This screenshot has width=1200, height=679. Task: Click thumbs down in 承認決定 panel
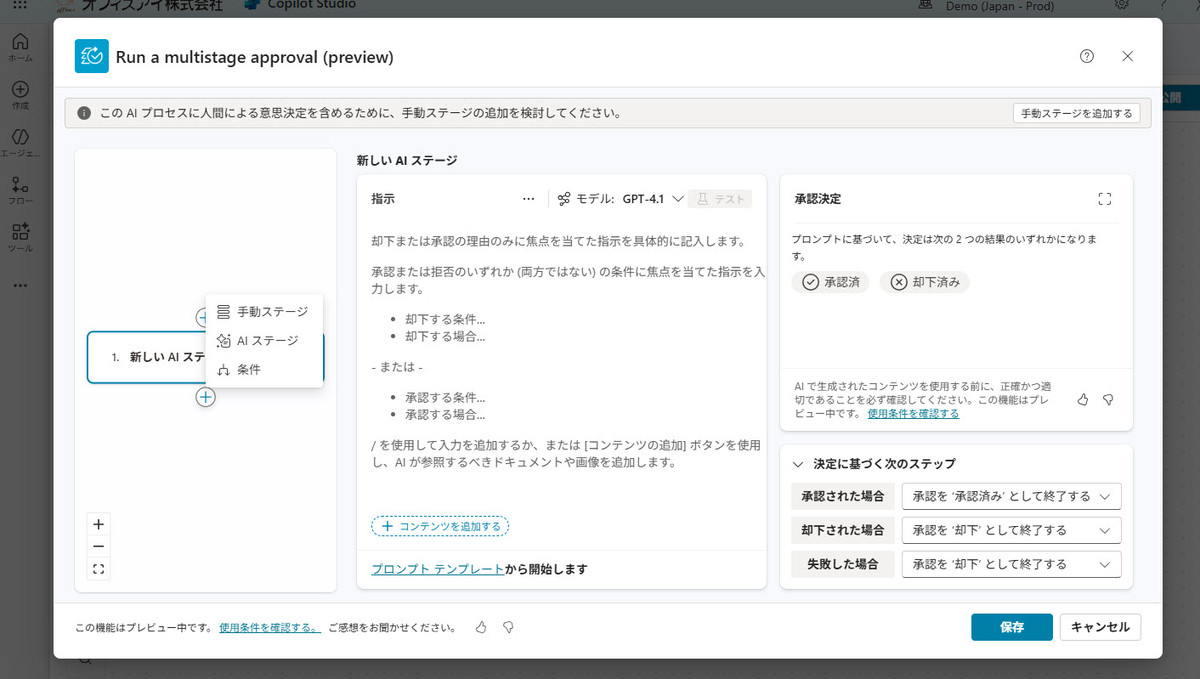[x=1108, y=399]
